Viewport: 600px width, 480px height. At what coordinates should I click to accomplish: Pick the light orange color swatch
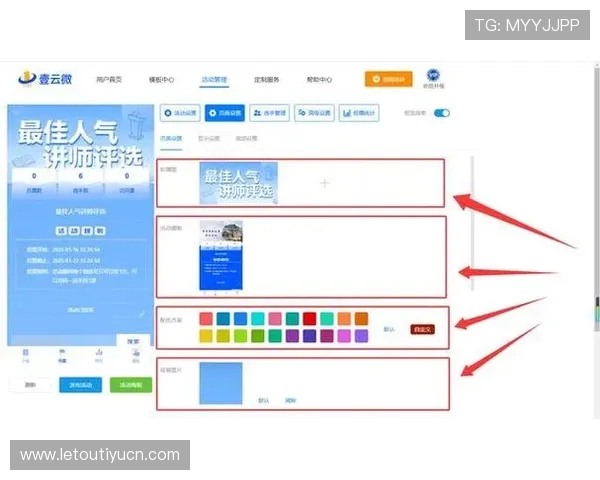[x=344, y=318]
